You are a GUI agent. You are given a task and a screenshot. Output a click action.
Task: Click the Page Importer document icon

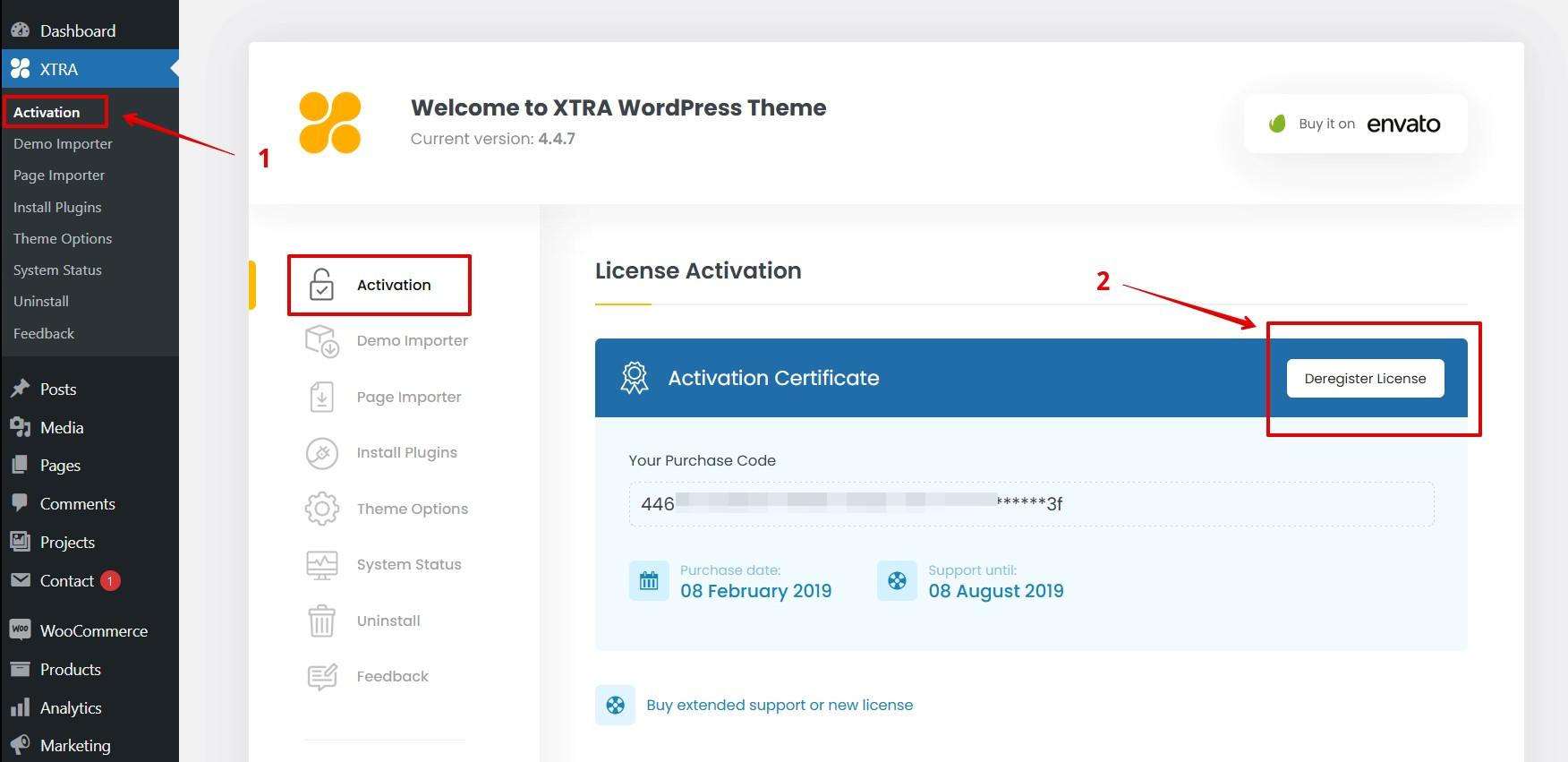coord(321,397)
